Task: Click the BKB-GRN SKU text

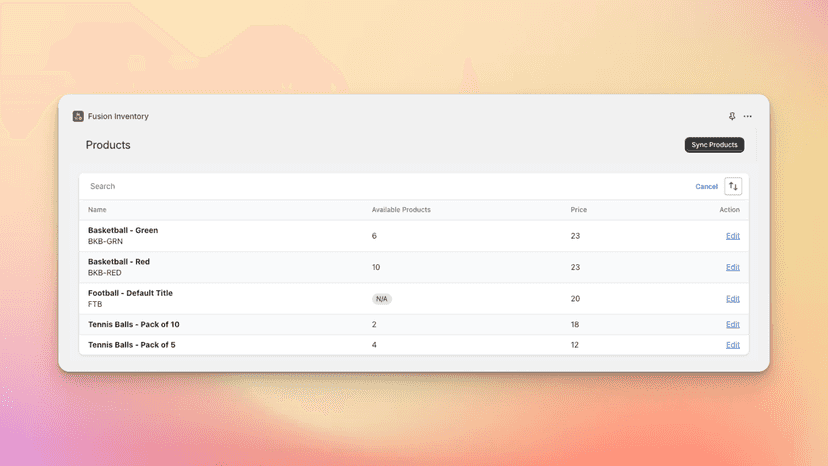Action: [105, 241]
